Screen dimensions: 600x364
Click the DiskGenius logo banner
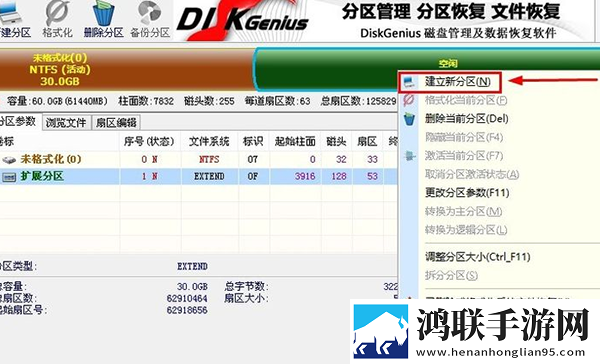tap(243, 20)
